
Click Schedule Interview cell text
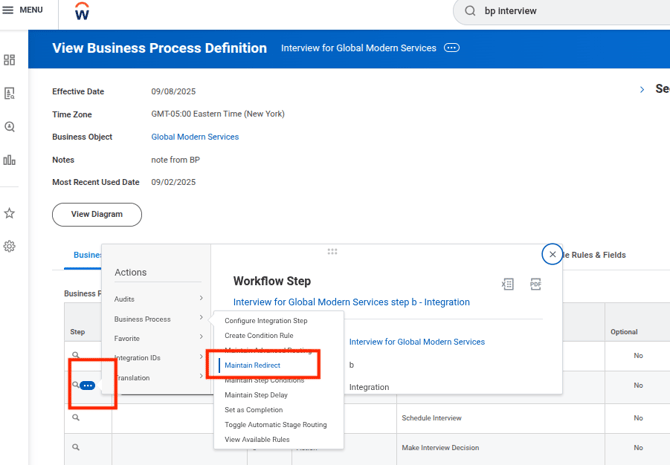click(432, 418)
